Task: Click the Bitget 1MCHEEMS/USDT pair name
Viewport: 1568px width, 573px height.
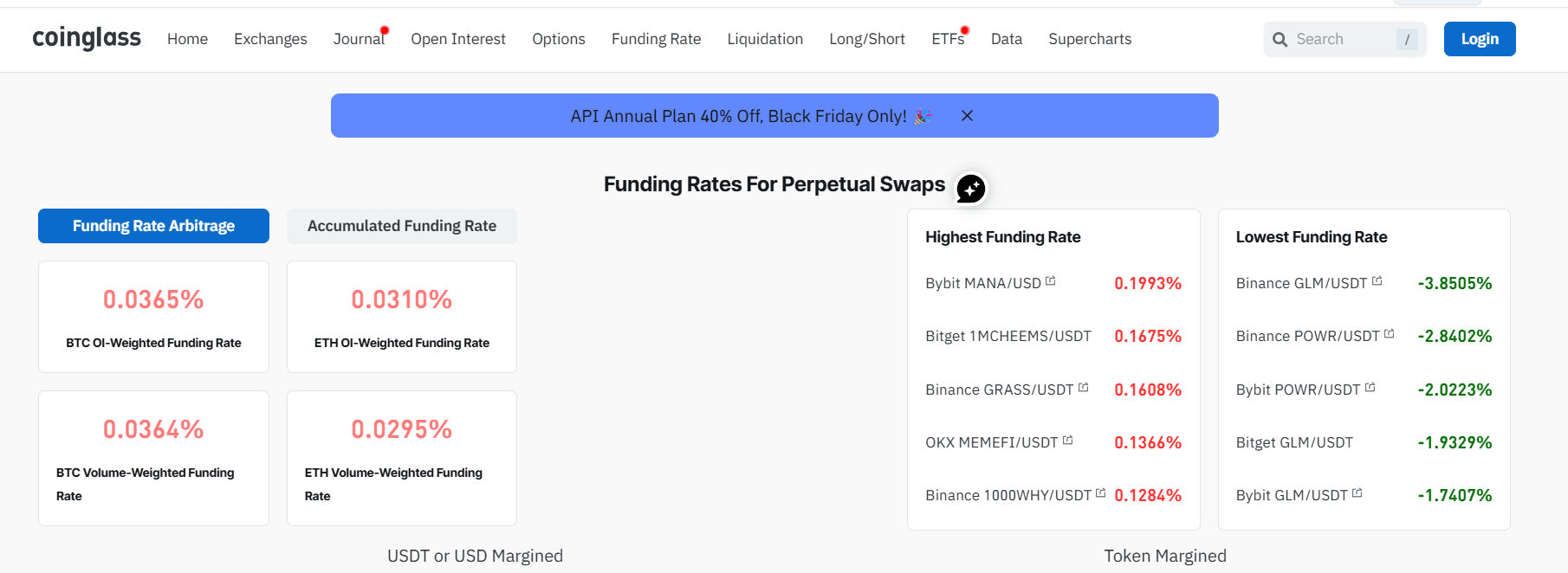Action: coord(1008,336)
